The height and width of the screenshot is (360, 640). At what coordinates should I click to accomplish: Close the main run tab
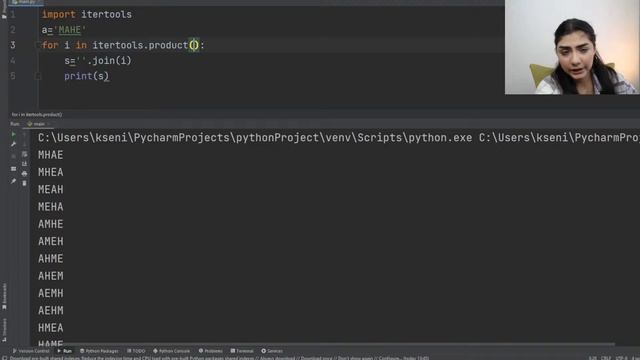(x=48, y=124)
